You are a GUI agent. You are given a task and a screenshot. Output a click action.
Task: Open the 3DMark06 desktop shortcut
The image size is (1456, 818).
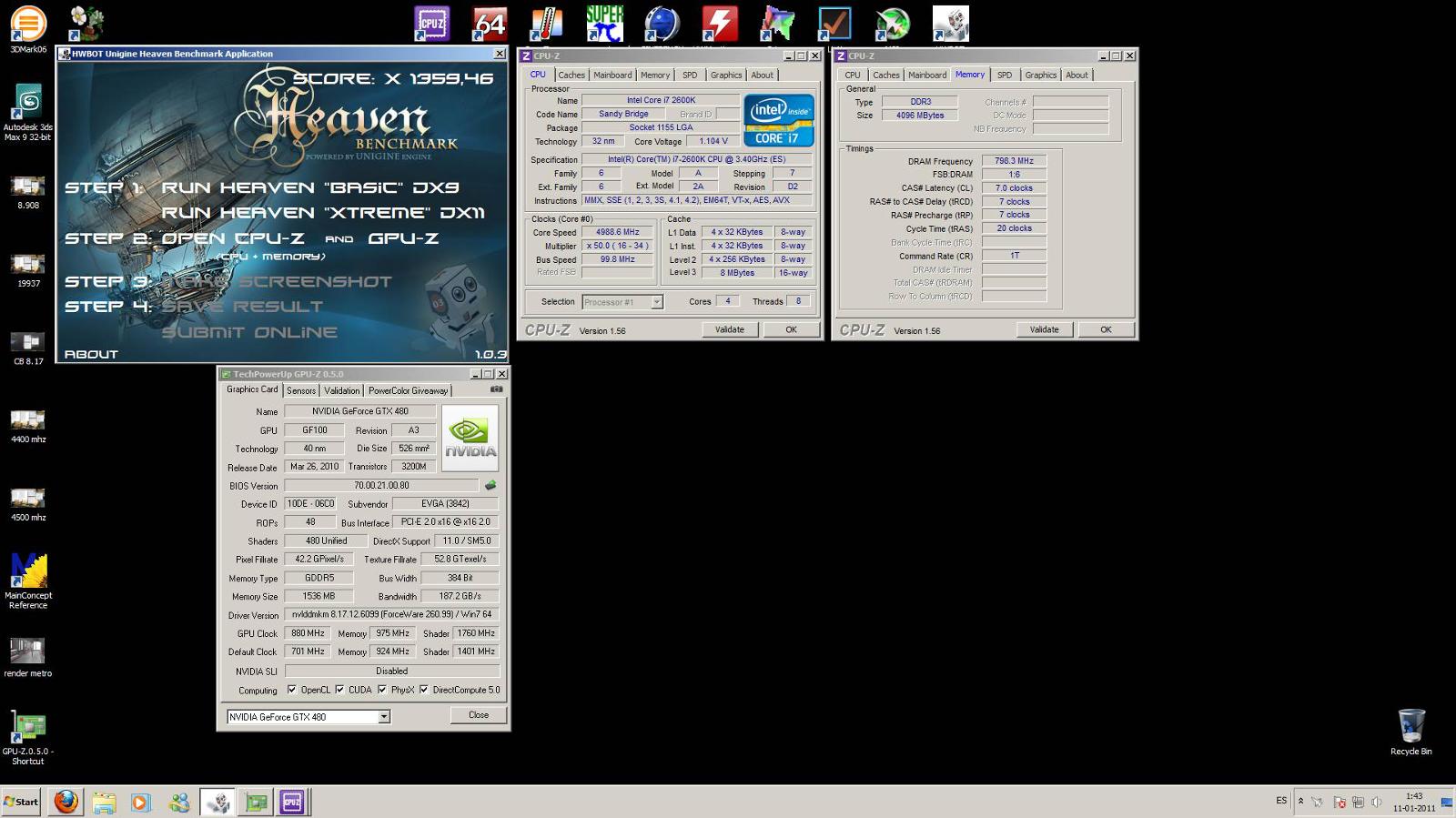tap(28, 29)
